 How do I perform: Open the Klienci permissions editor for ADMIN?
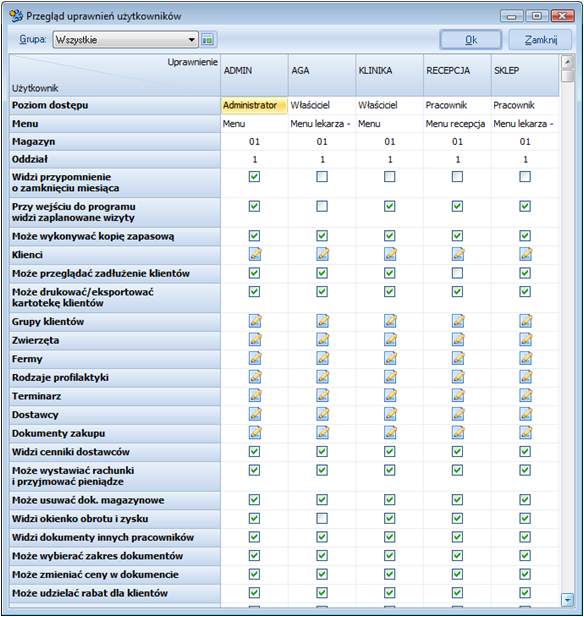(255, 254)
